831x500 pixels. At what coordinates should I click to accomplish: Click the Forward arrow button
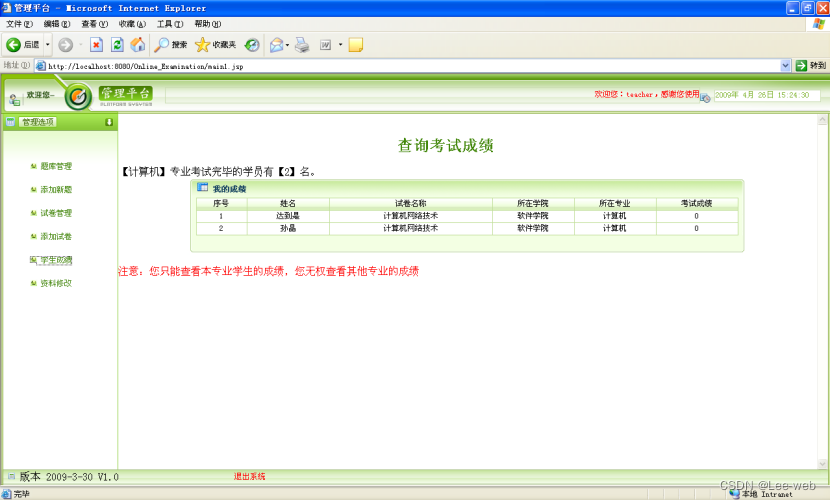(x=65, y=45)
